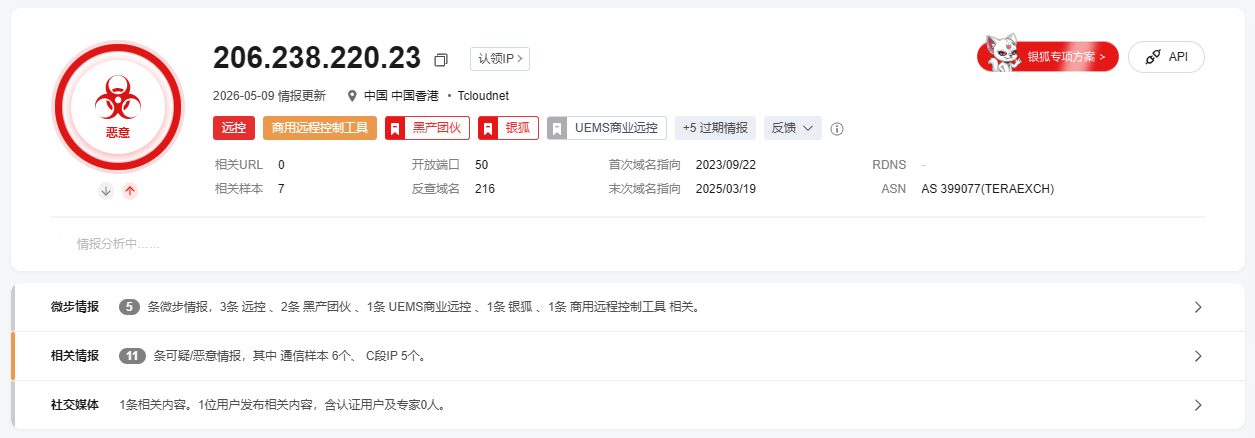This screenshot has height=438, width=1255.
Task: Expand the 相关情报 row chevron
Action: [1198, 356]
